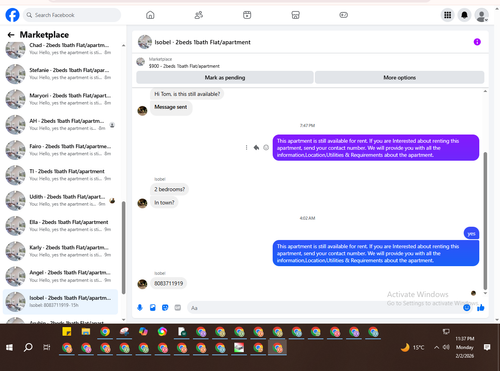Click the 'Hi Tom, is this still available?' message
The height and width of the screenshot is (371, 500).
click(187, 94)
